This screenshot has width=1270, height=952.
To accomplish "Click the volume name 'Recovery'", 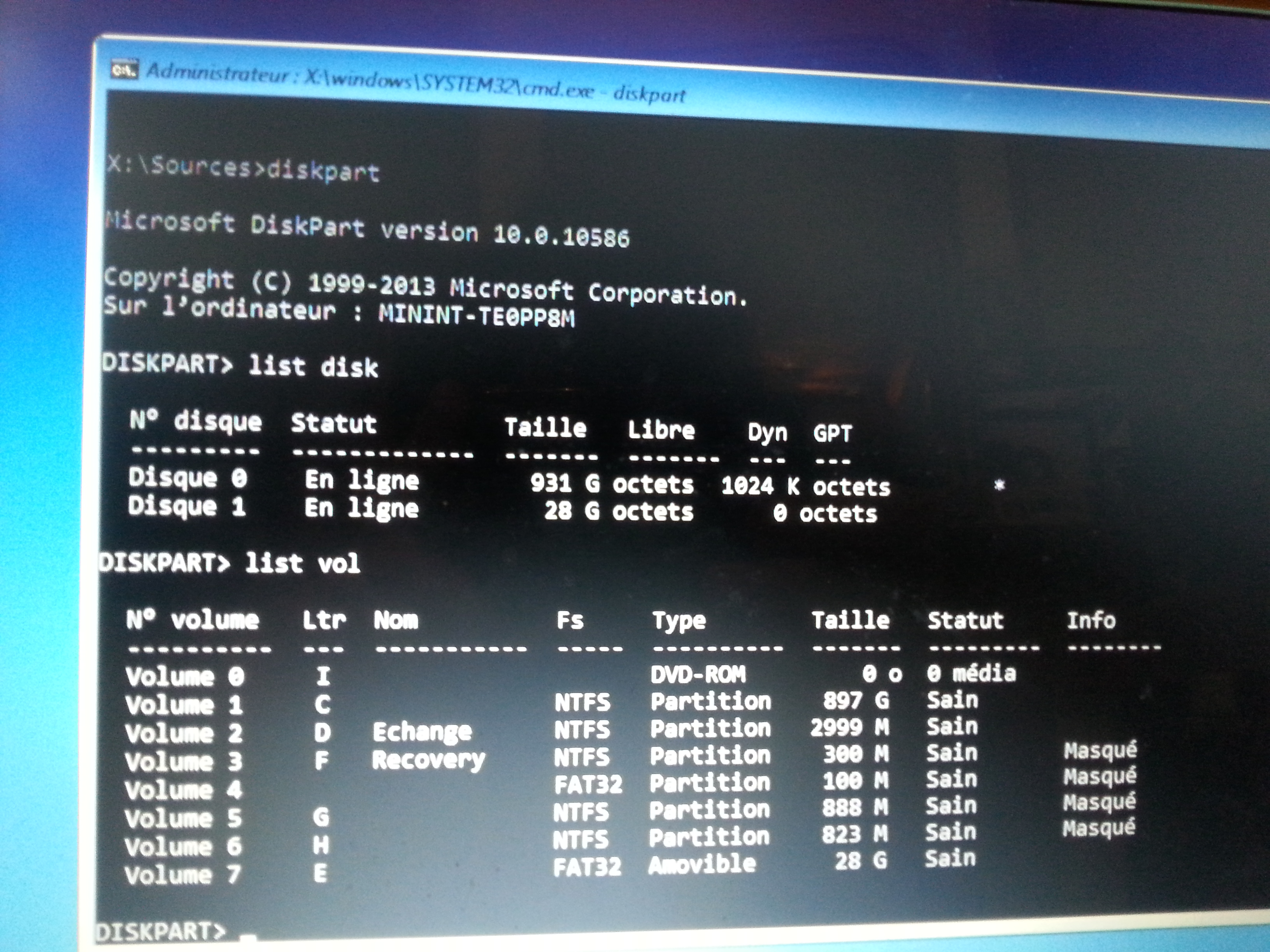I will tap(428, 760).
